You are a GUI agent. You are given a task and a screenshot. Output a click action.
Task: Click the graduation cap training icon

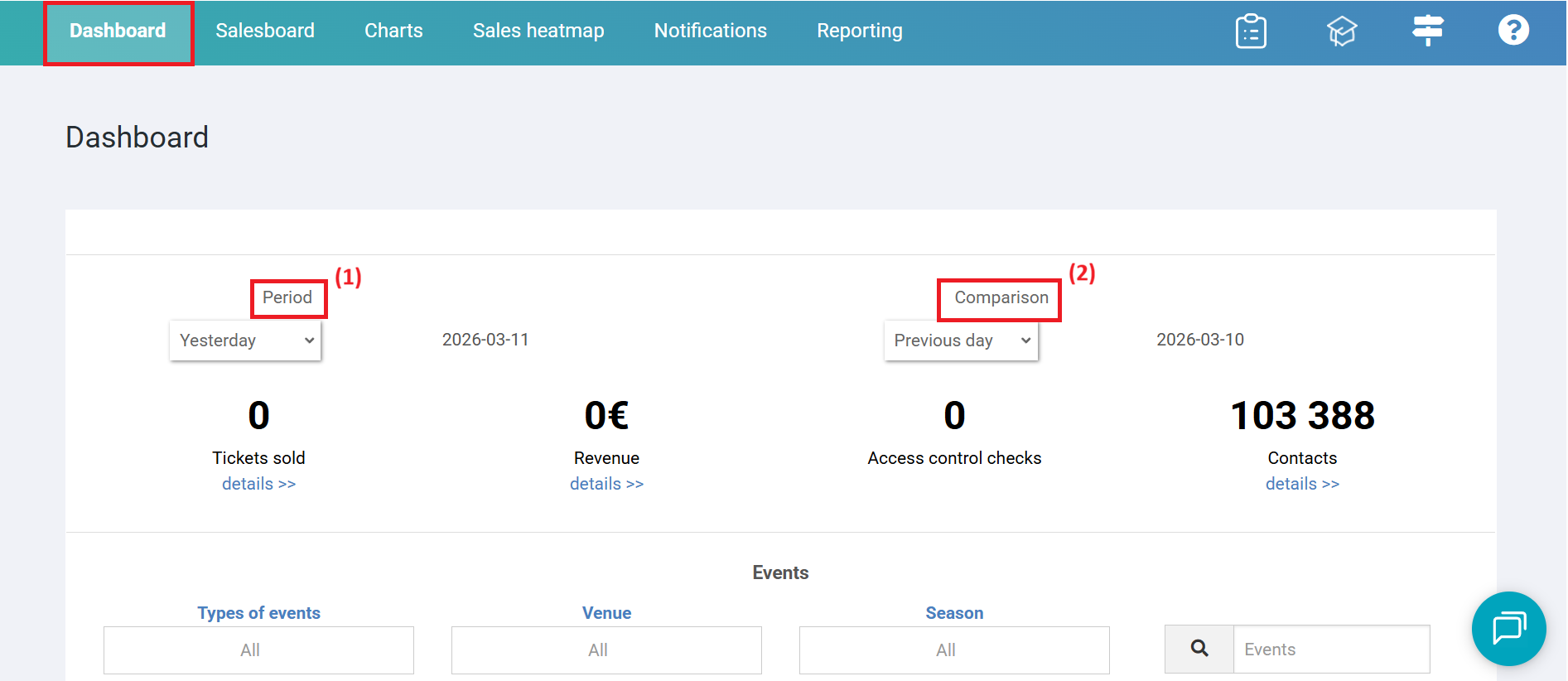(x=1341, y=31)
